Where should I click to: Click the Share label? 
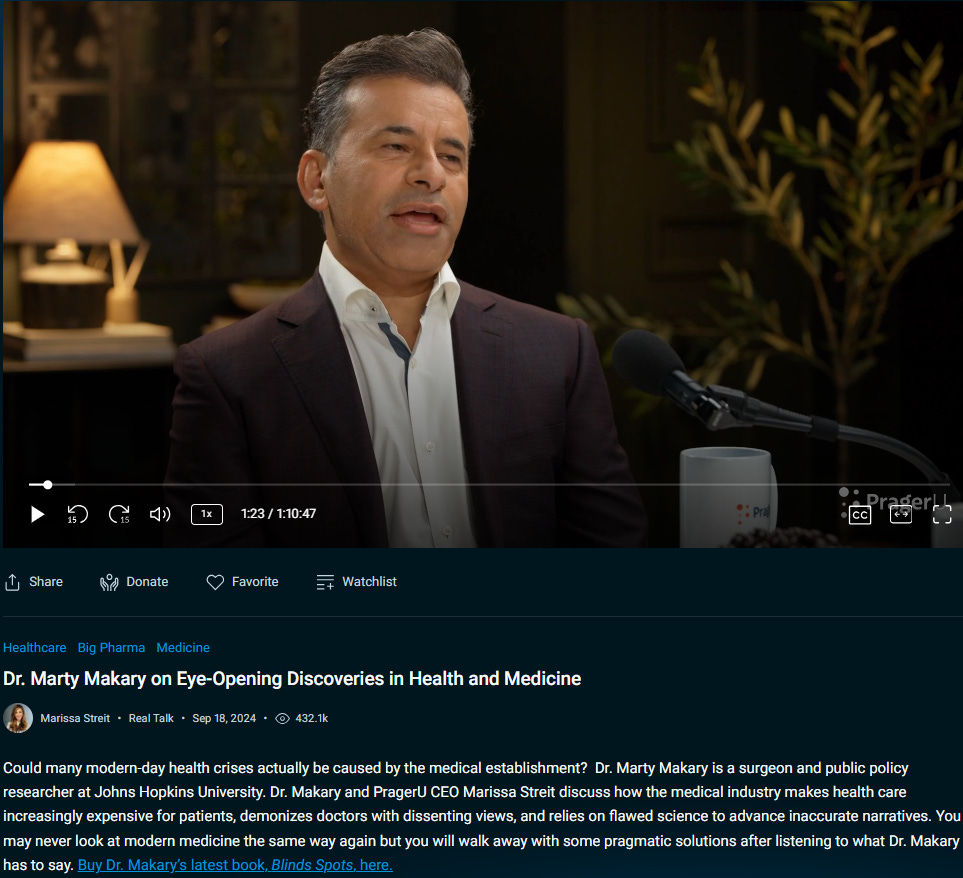[46, 581]
